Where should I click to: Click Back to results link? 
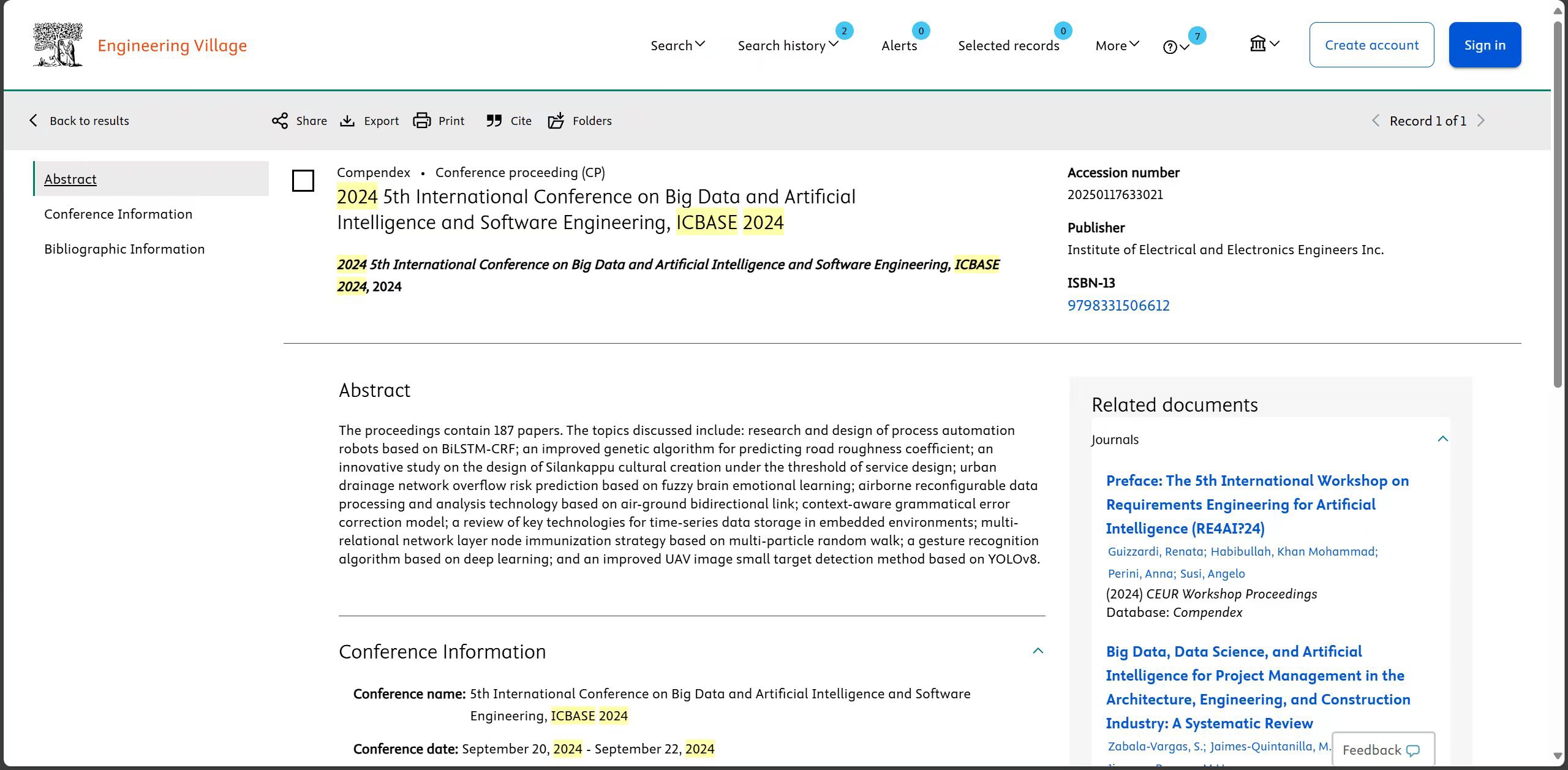click(x=89, y=121)
